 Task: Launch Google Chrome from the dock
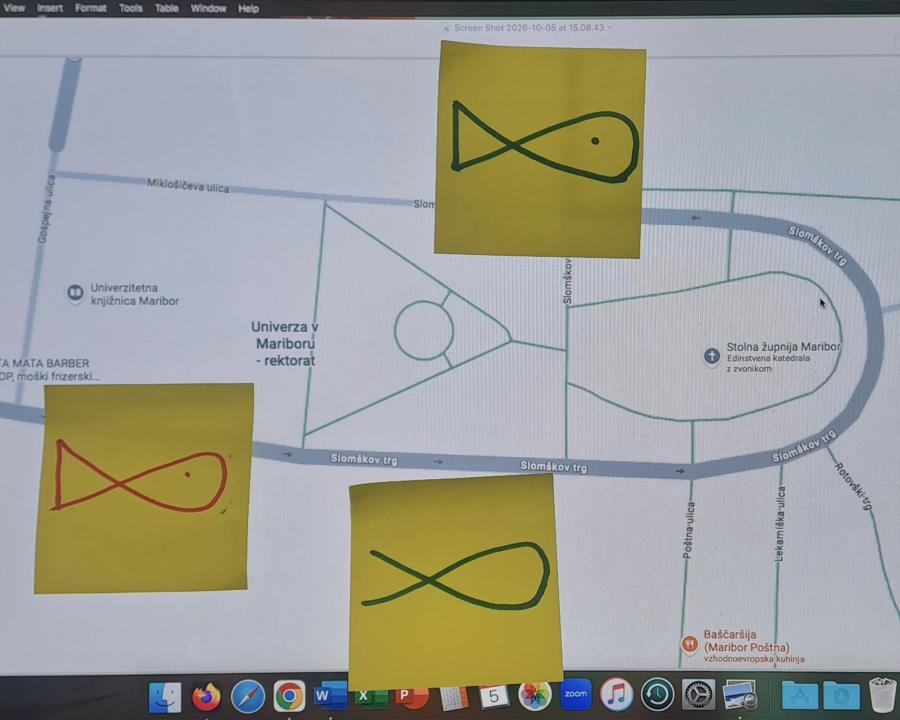pyautogui.click(x=289, y=696)
